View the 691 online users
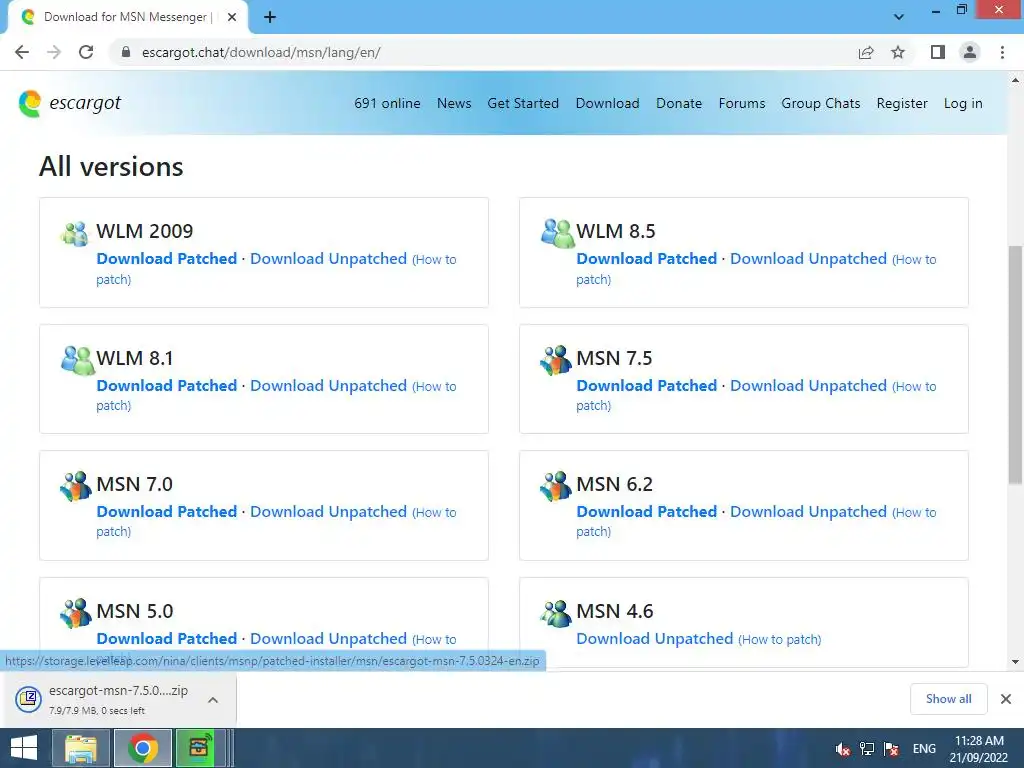 pos(387,103)
